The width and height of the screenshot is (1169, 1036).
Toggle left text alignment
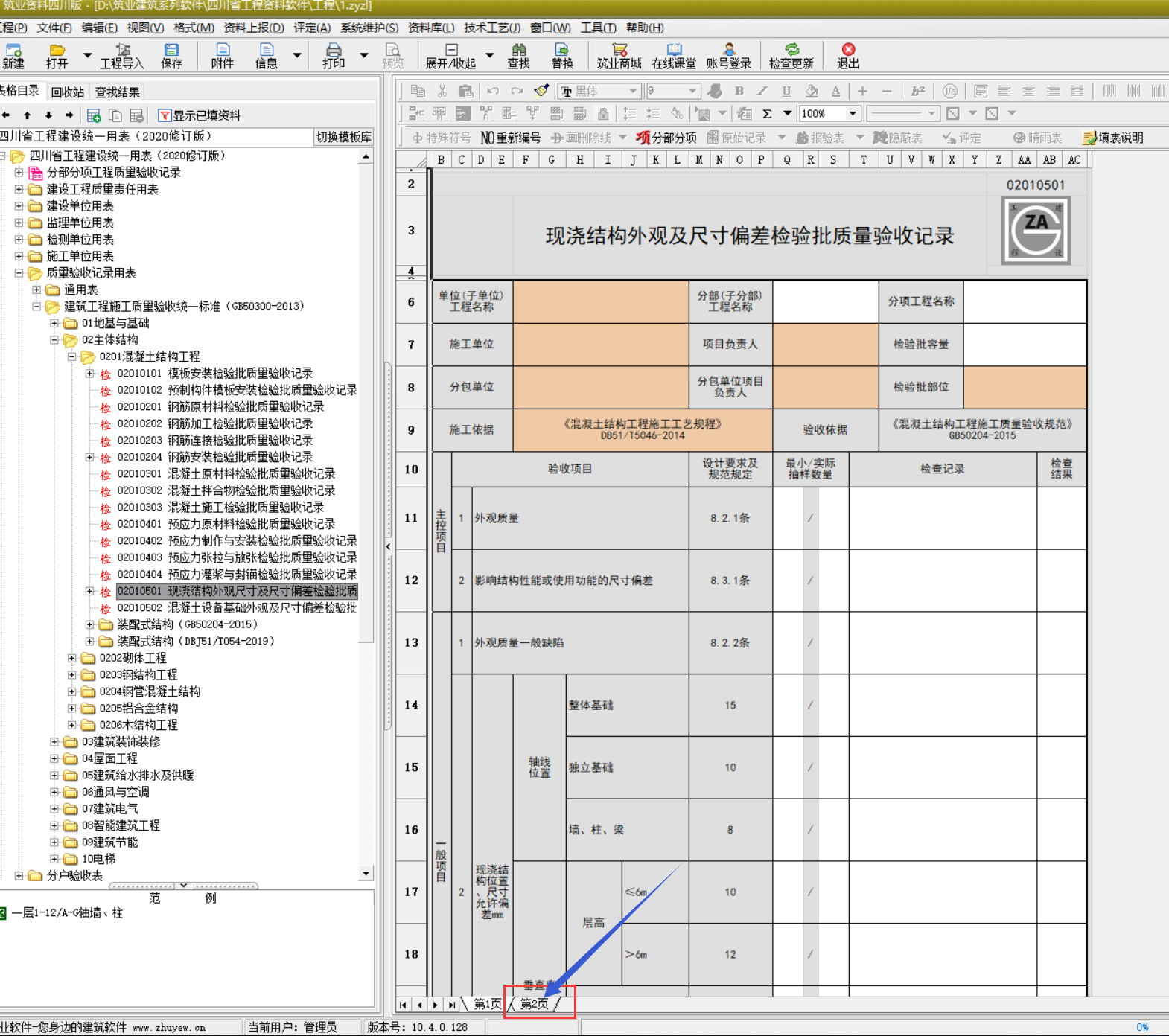point(1004,91)
